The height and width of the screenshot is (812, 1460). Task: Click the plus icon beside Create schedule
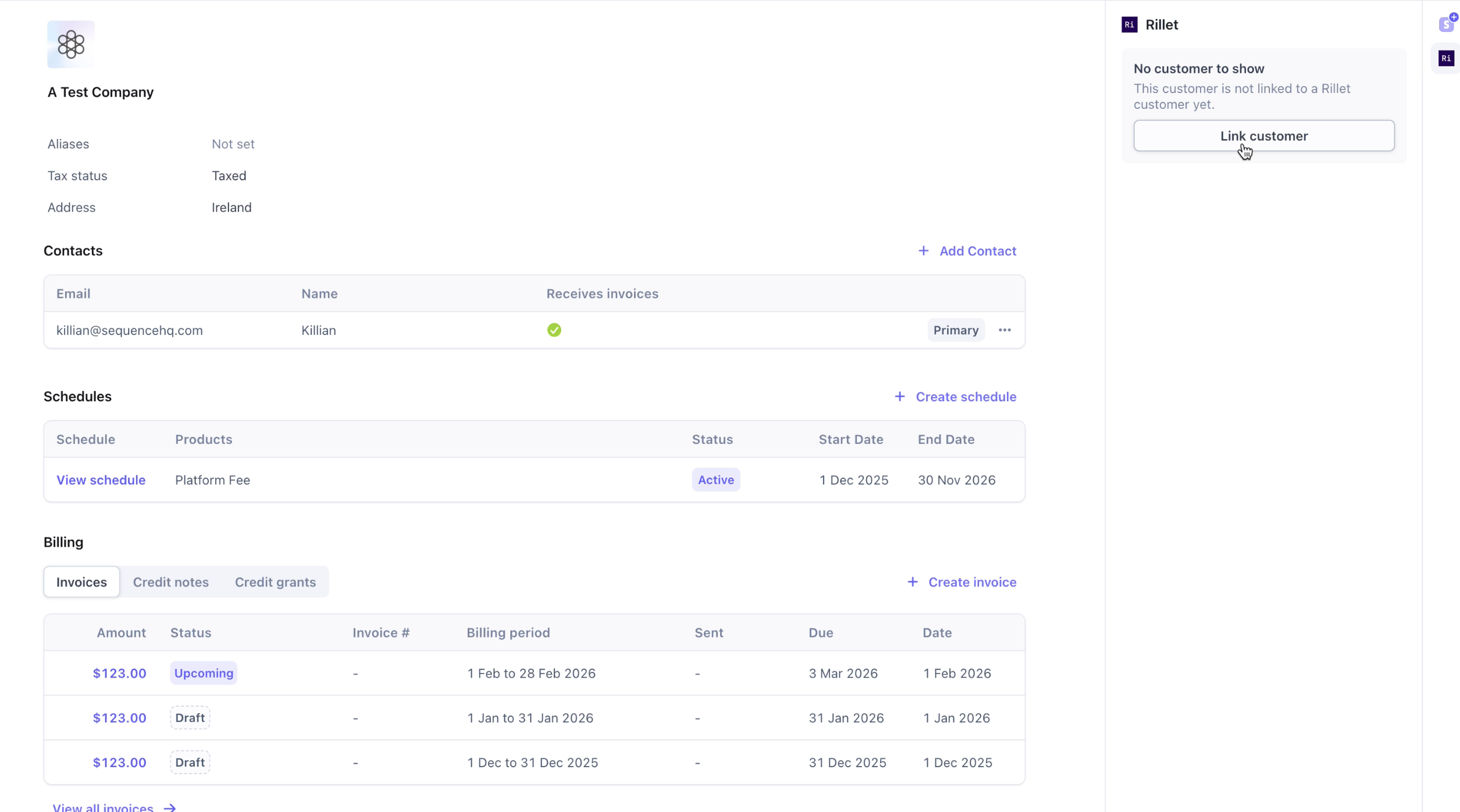click(899, 396)
